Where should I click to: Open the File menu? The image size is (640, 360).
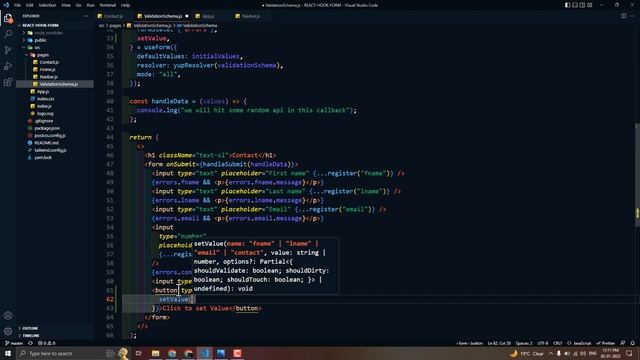(x=18, y=5)
